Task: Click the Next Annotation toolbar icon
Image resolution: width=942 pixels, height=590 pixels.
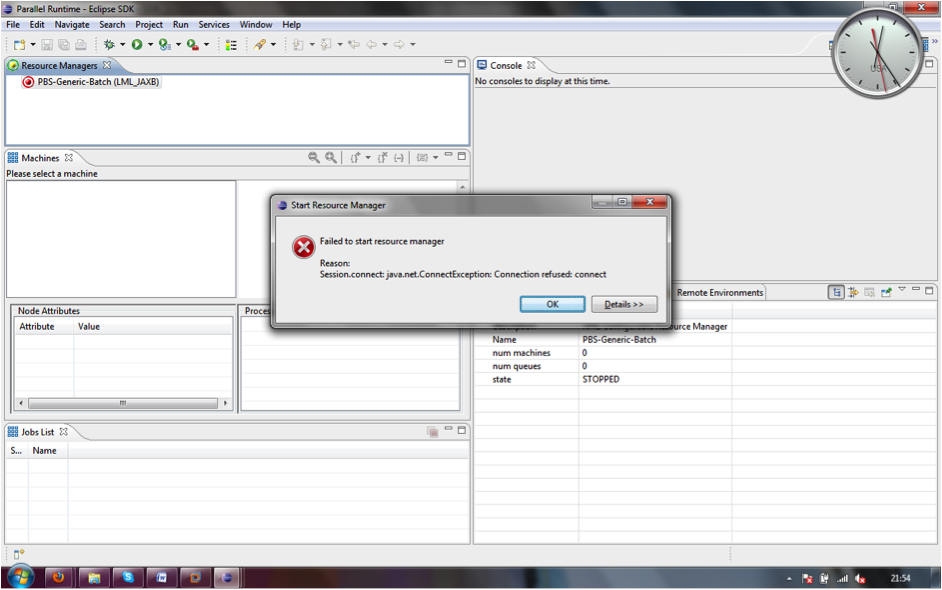Action: pyautogui.click(x=298, y=44)
